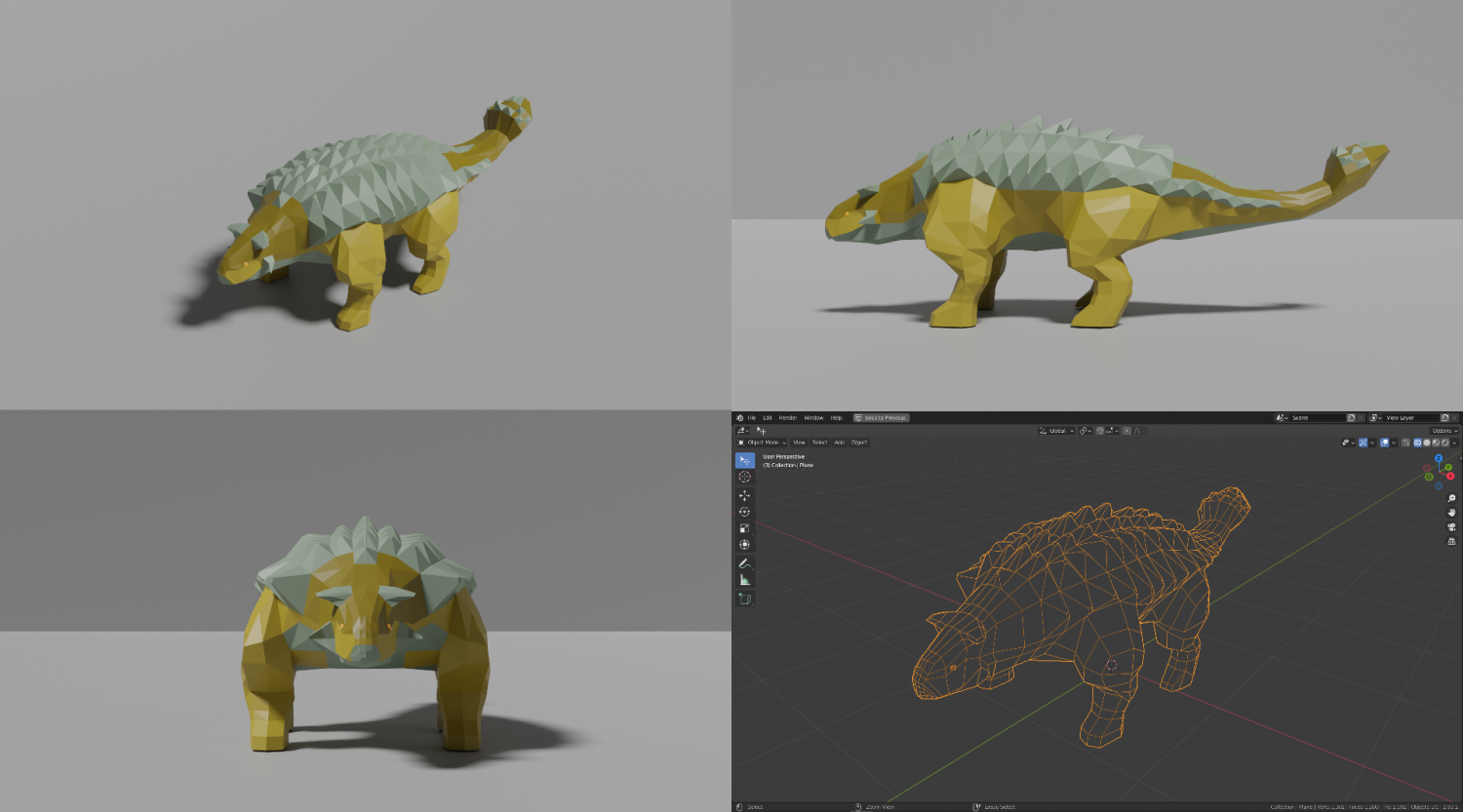Open the File menu
The height and width of the screenshot is (812, 1463).
point(752,417)
